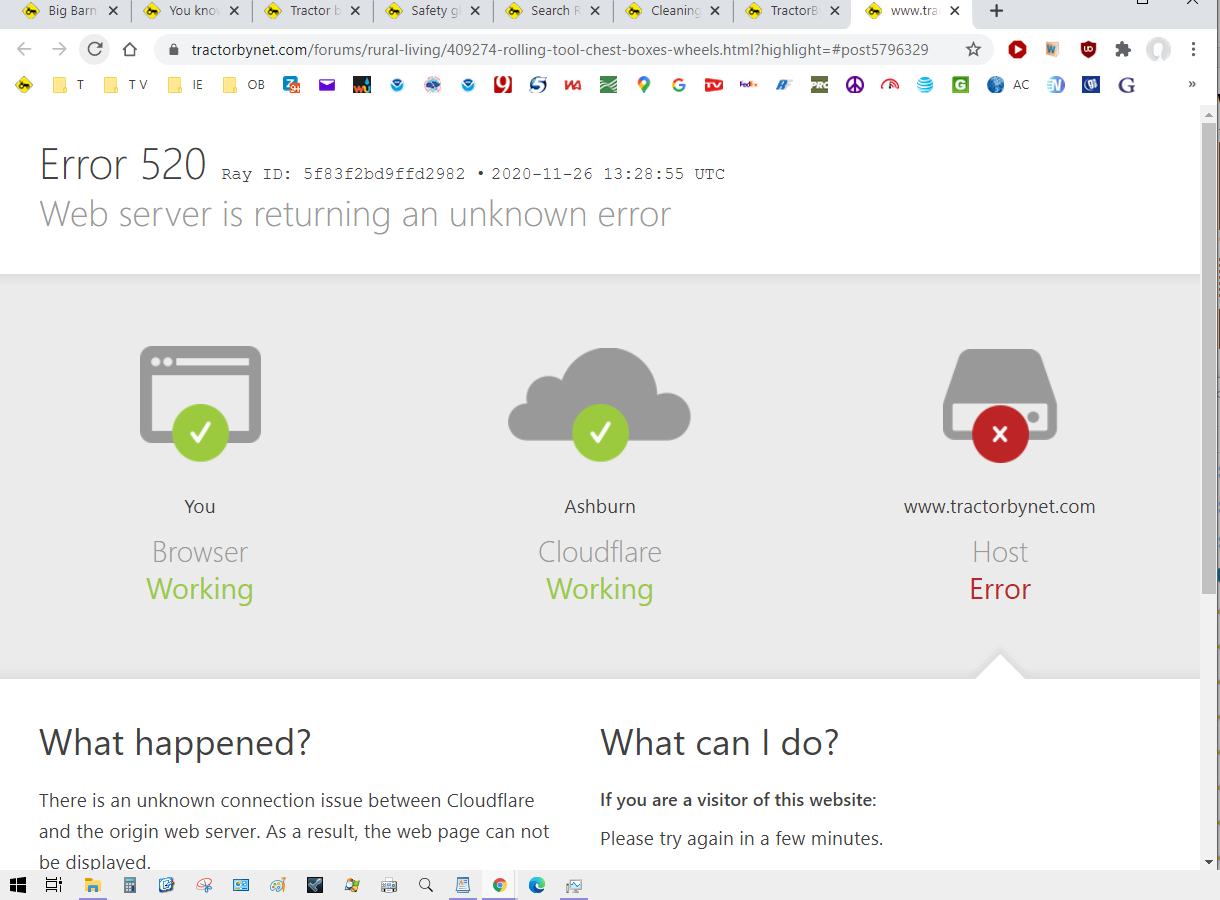Screen dimensions: 1220x900
Task: Click the AT&T bookmark icon
Action: tap(925, 85)
